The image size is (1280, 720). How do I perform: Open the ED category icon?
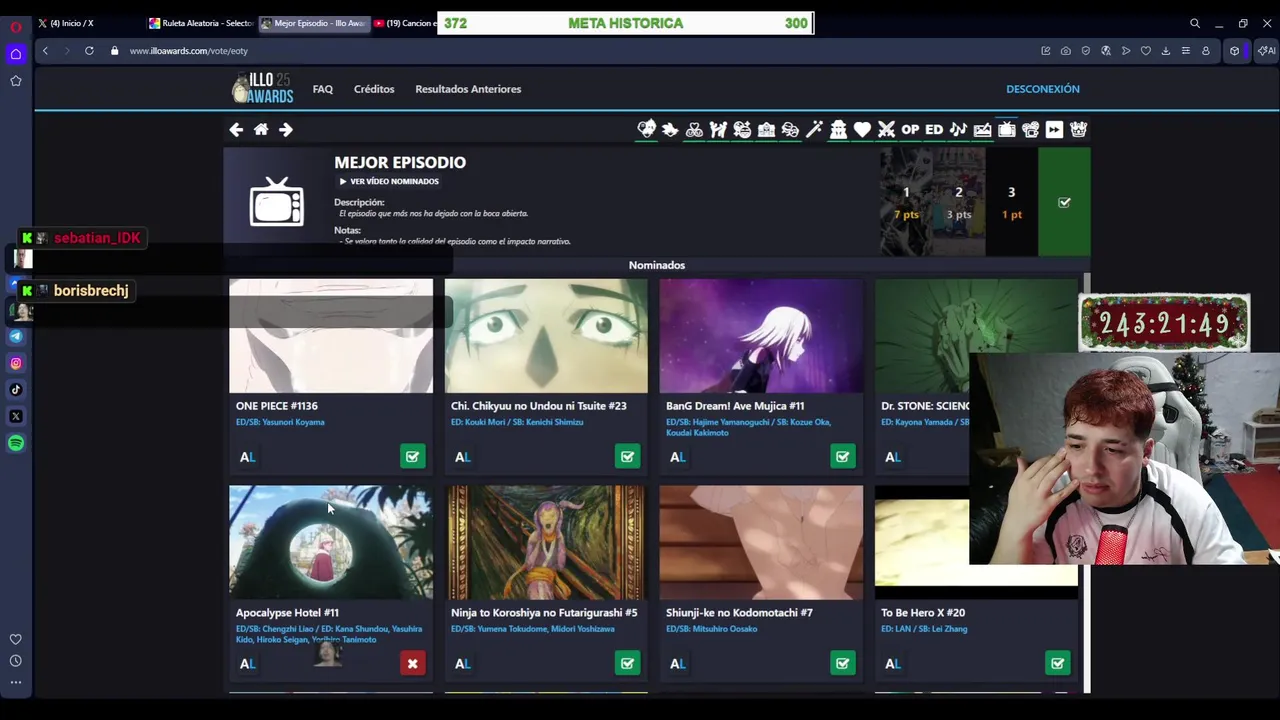934,129
